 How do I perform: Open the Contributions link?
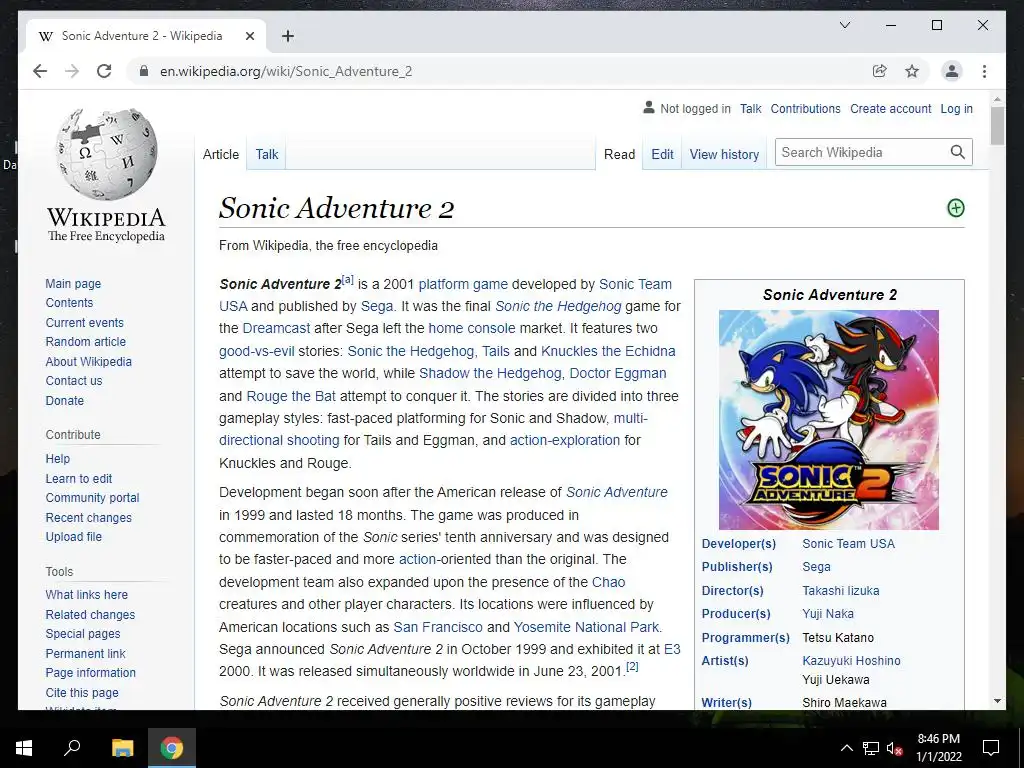pos(805,108)
